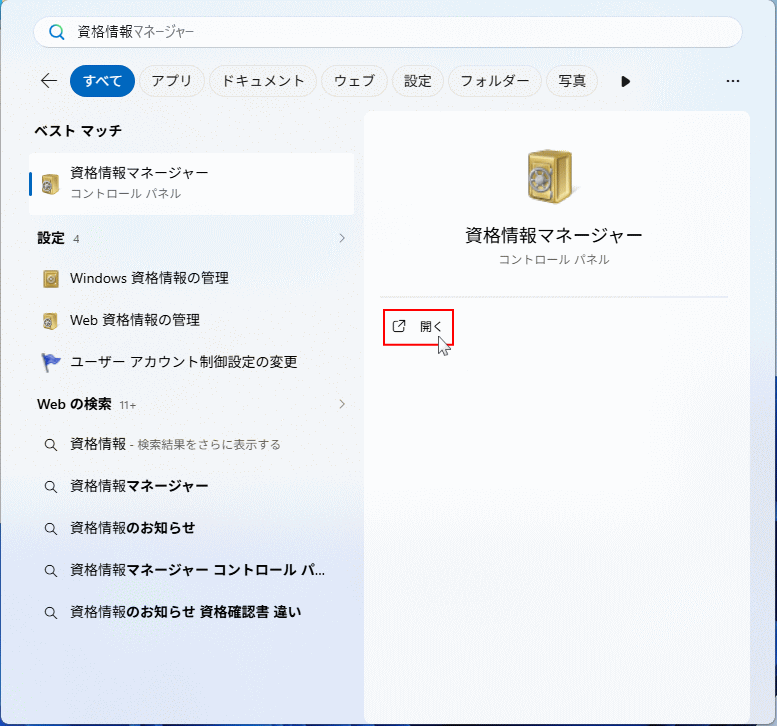Click the open-external icon beside 開く
Screen dimensions: 777x726
coord(399,326)
